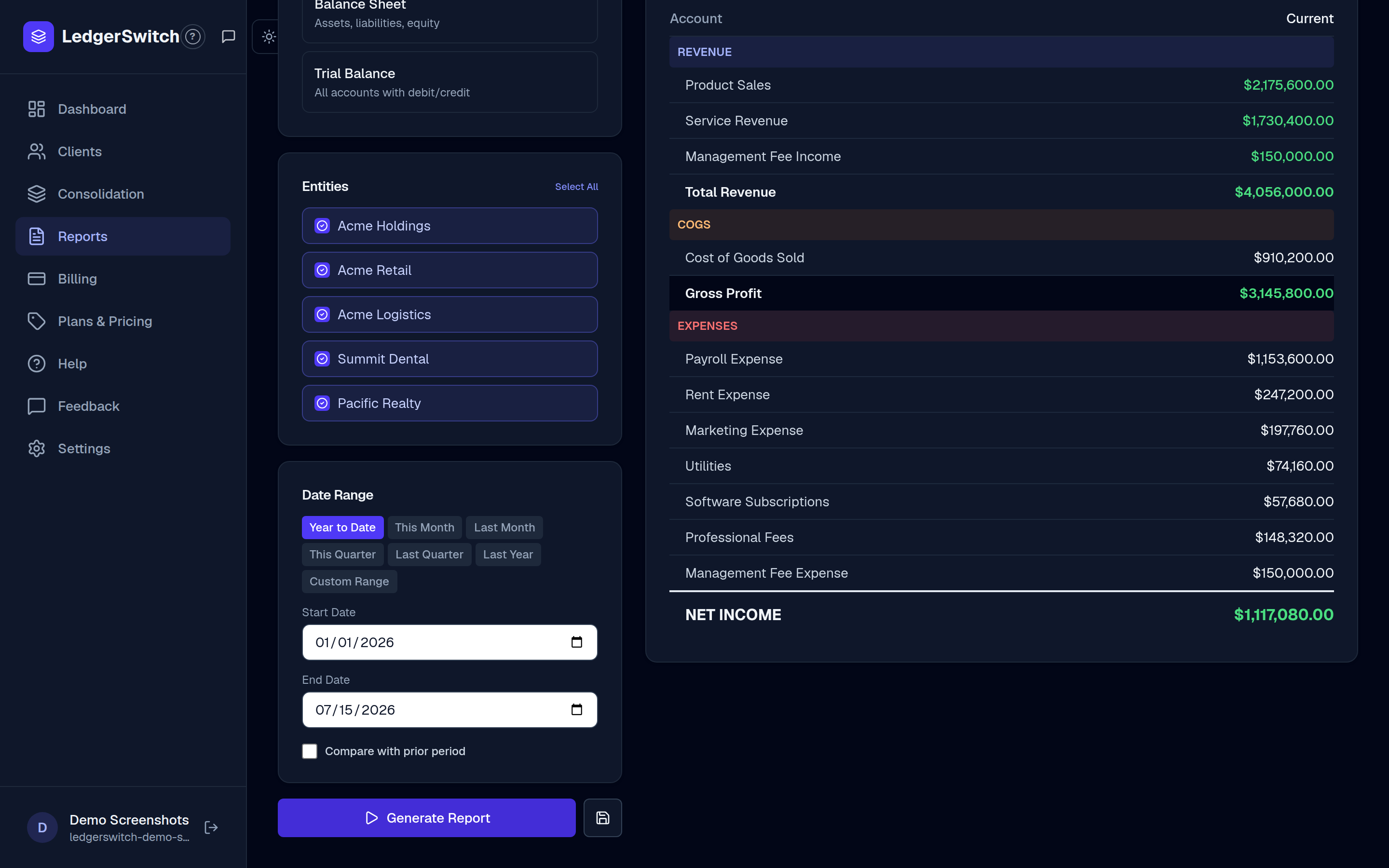Click the Gross Profit value $3,145,800.00
The width and height of the screenshot is (1389, 868).
[x=1286, y=293]
